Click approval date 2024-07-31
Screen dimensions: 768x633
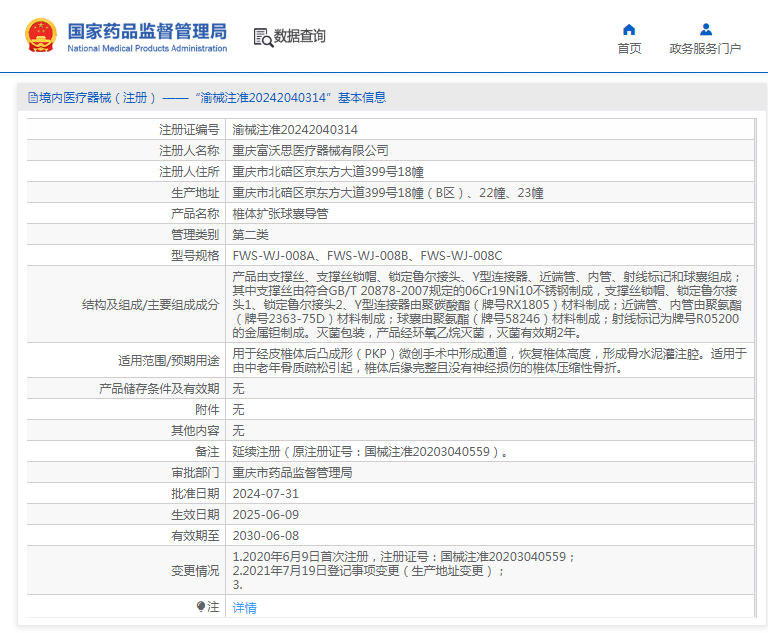(265, 494)
